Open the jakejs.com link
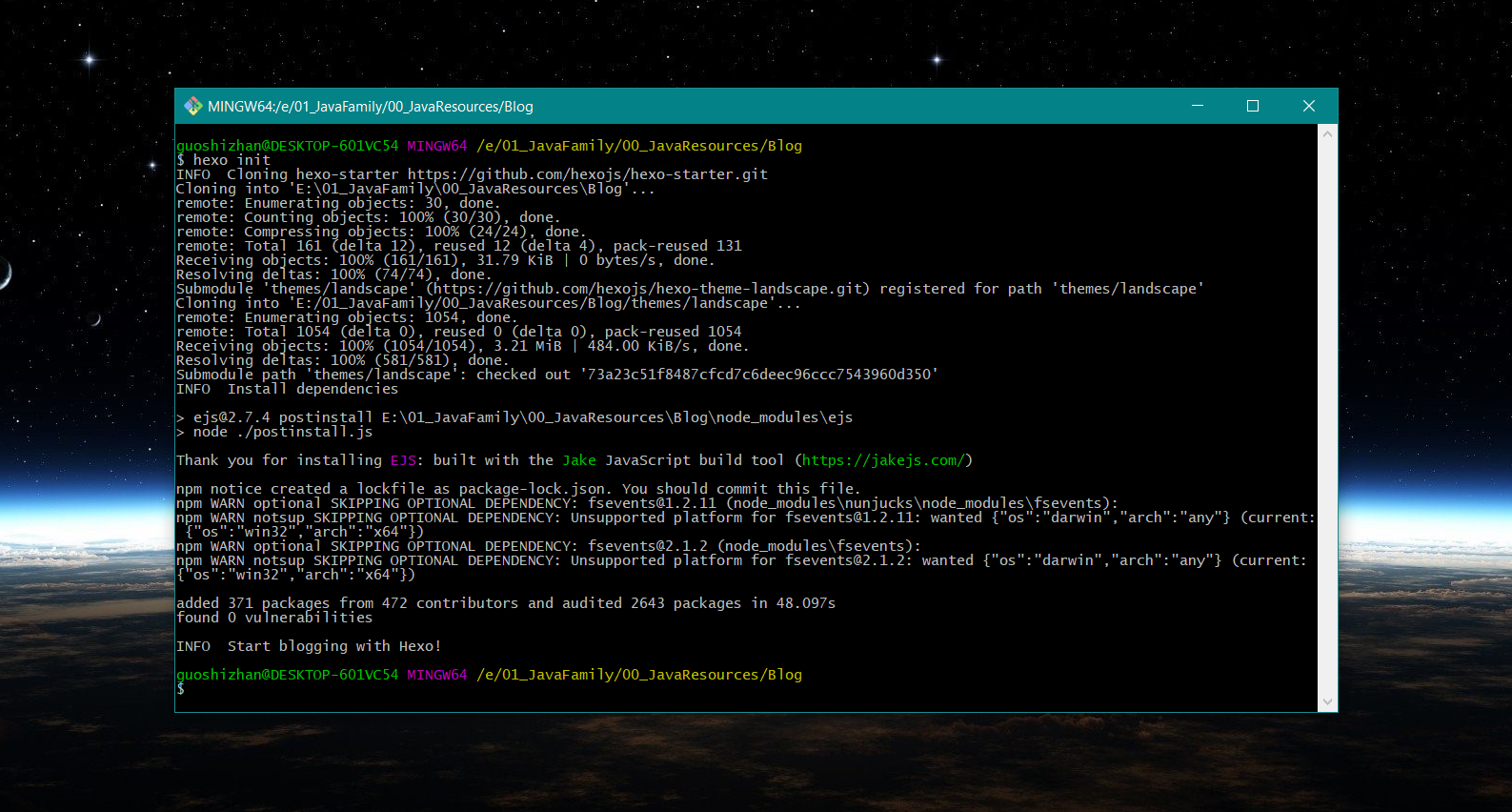The image size is (1512, 812). pos(883,460)
